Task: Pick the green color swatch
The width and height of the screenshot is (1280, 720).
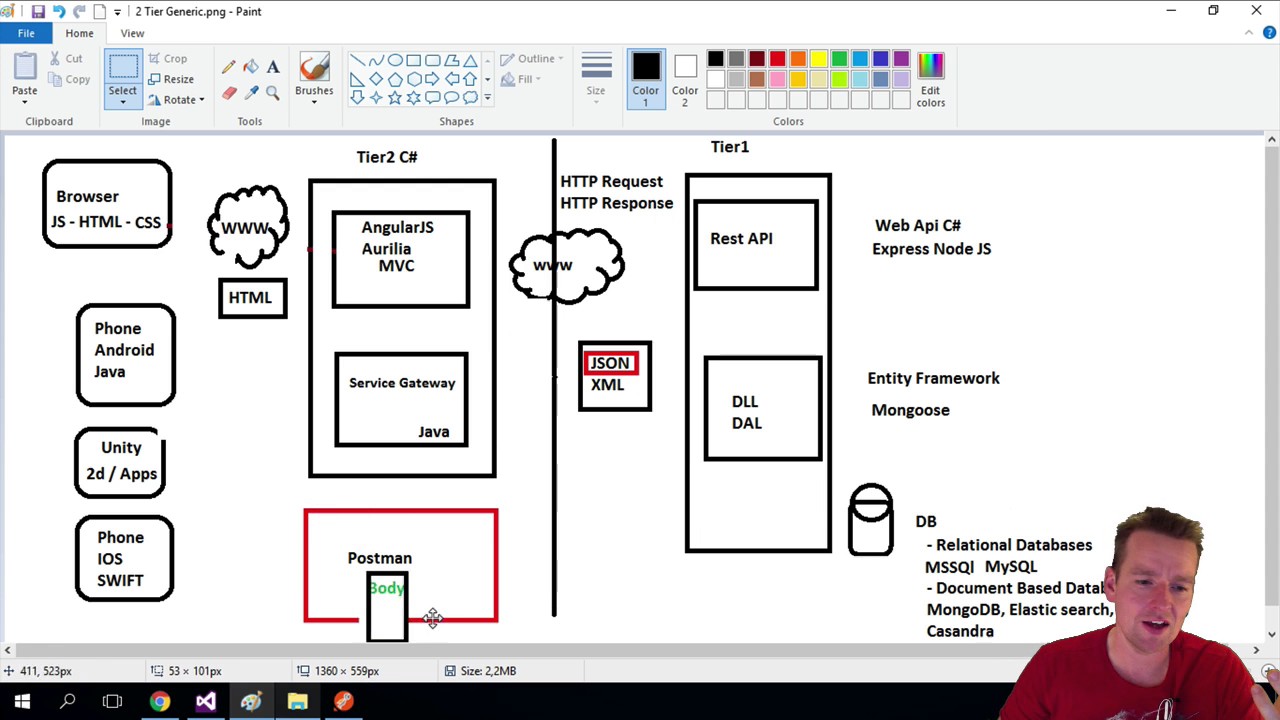Action: coord(840,59)
